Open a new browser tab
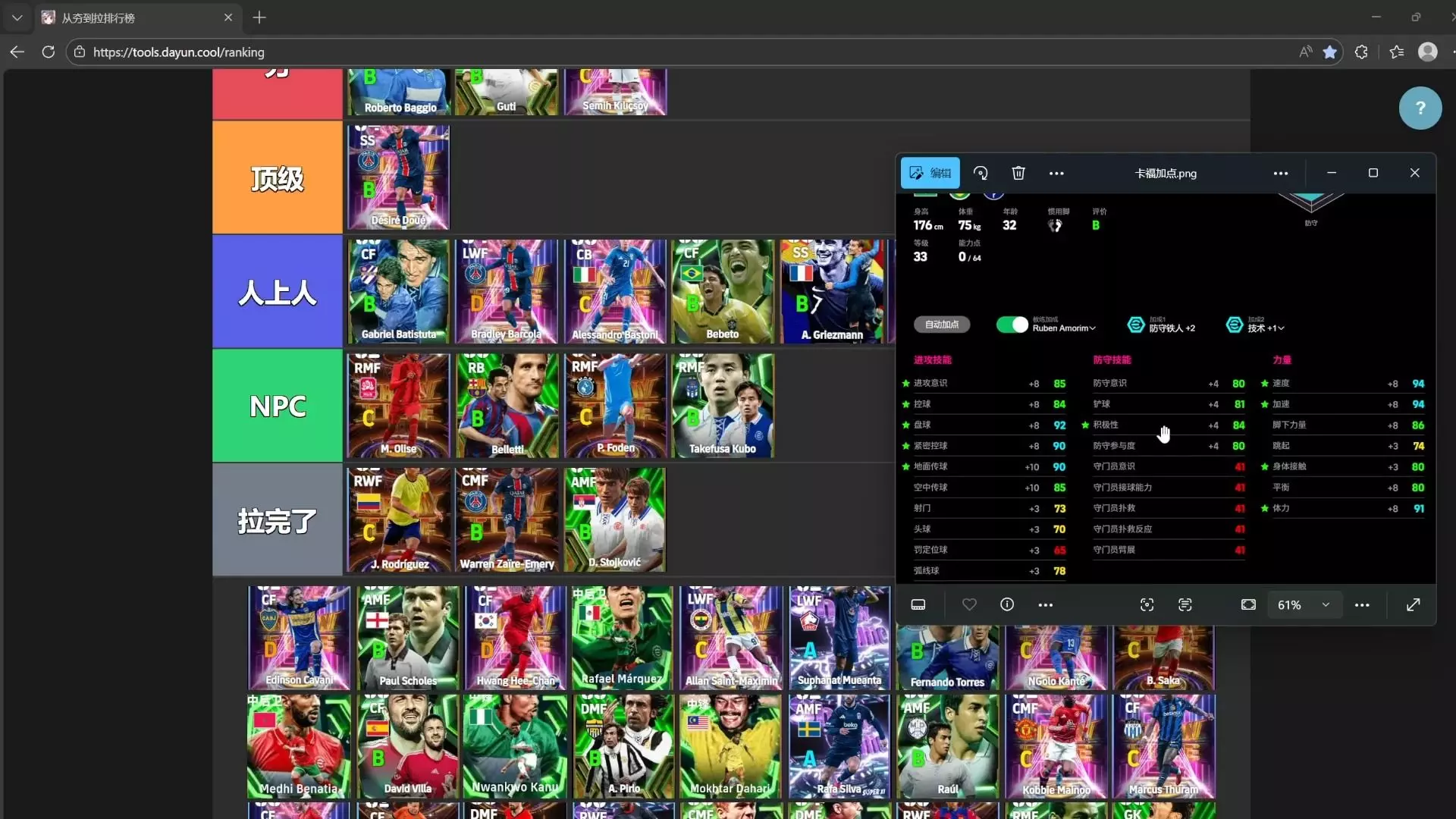The width and height of the screenshot is (1456, 819). coord(259,17)
